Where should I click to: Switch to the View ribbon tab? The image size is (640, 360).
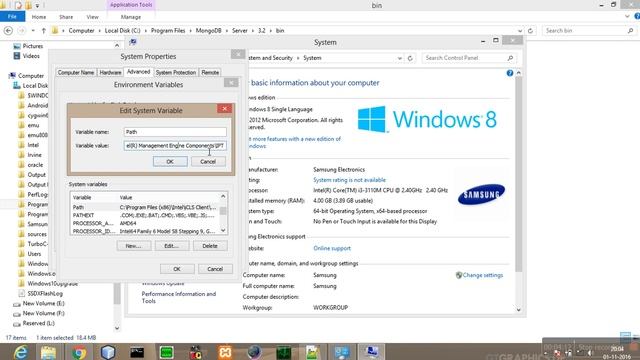click(x=93, y=17)
